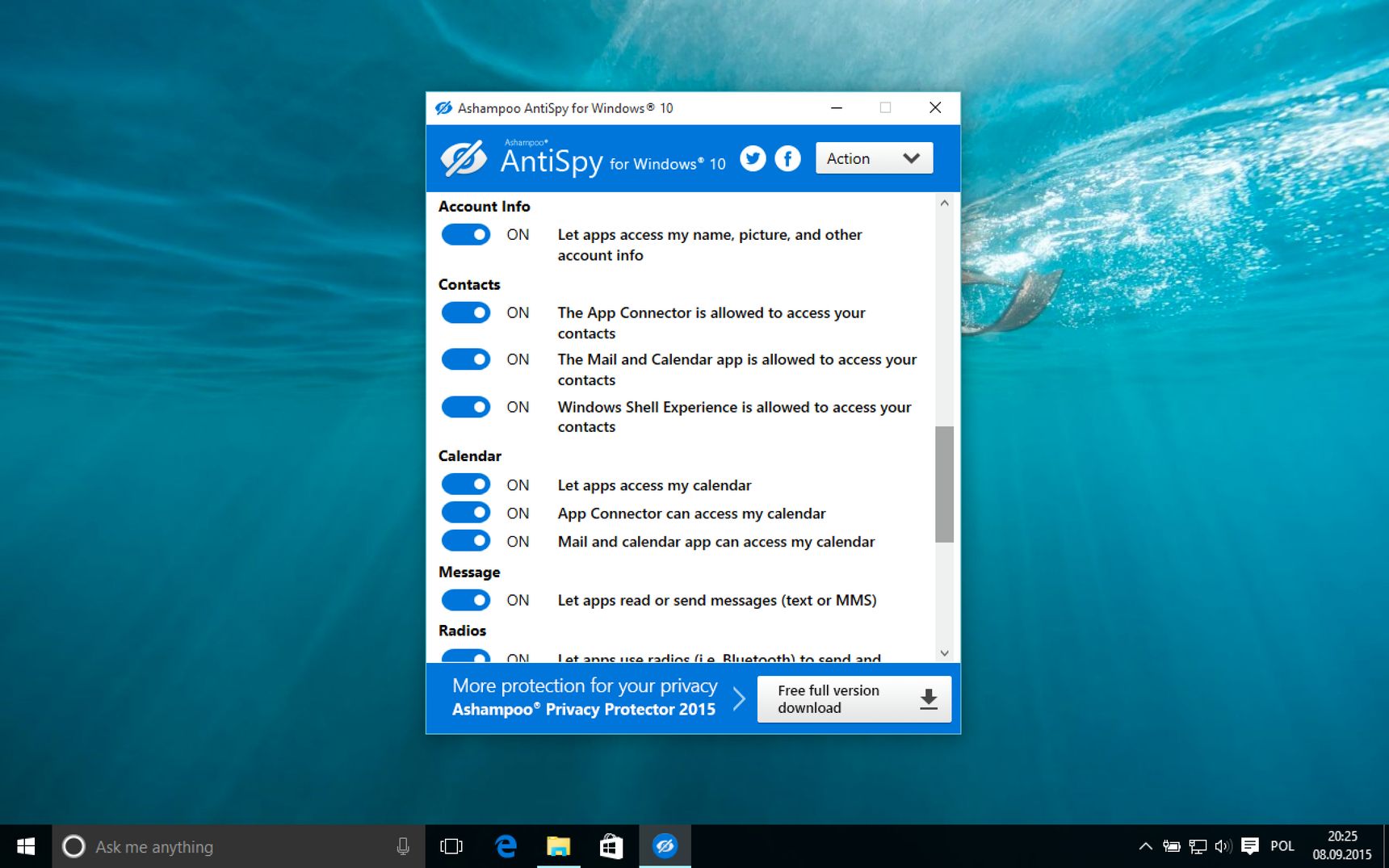Click the Ask me anything search box
Screen dimensions: 1389x868
239,846
